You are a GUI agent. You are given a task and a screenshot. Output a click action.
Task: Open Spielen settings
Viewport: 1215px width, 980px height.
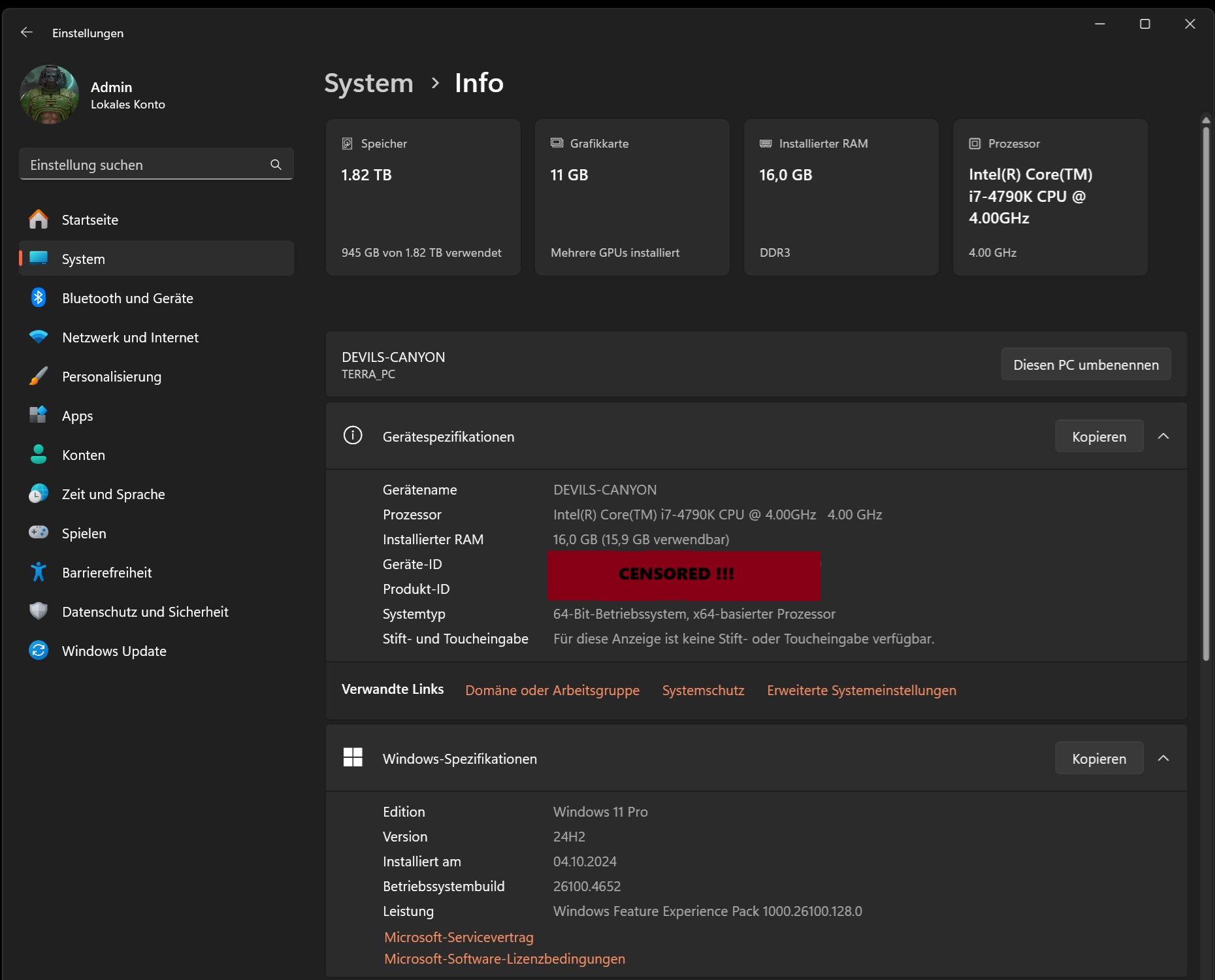pos(156,533)
